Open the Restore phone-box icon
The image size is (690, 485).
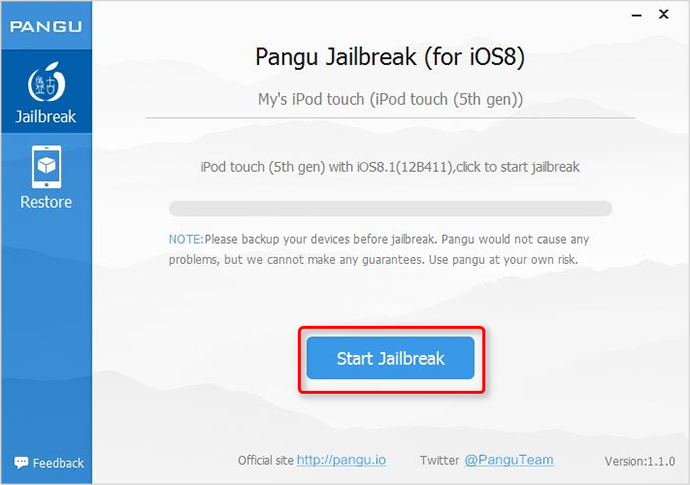click(46, 167)
